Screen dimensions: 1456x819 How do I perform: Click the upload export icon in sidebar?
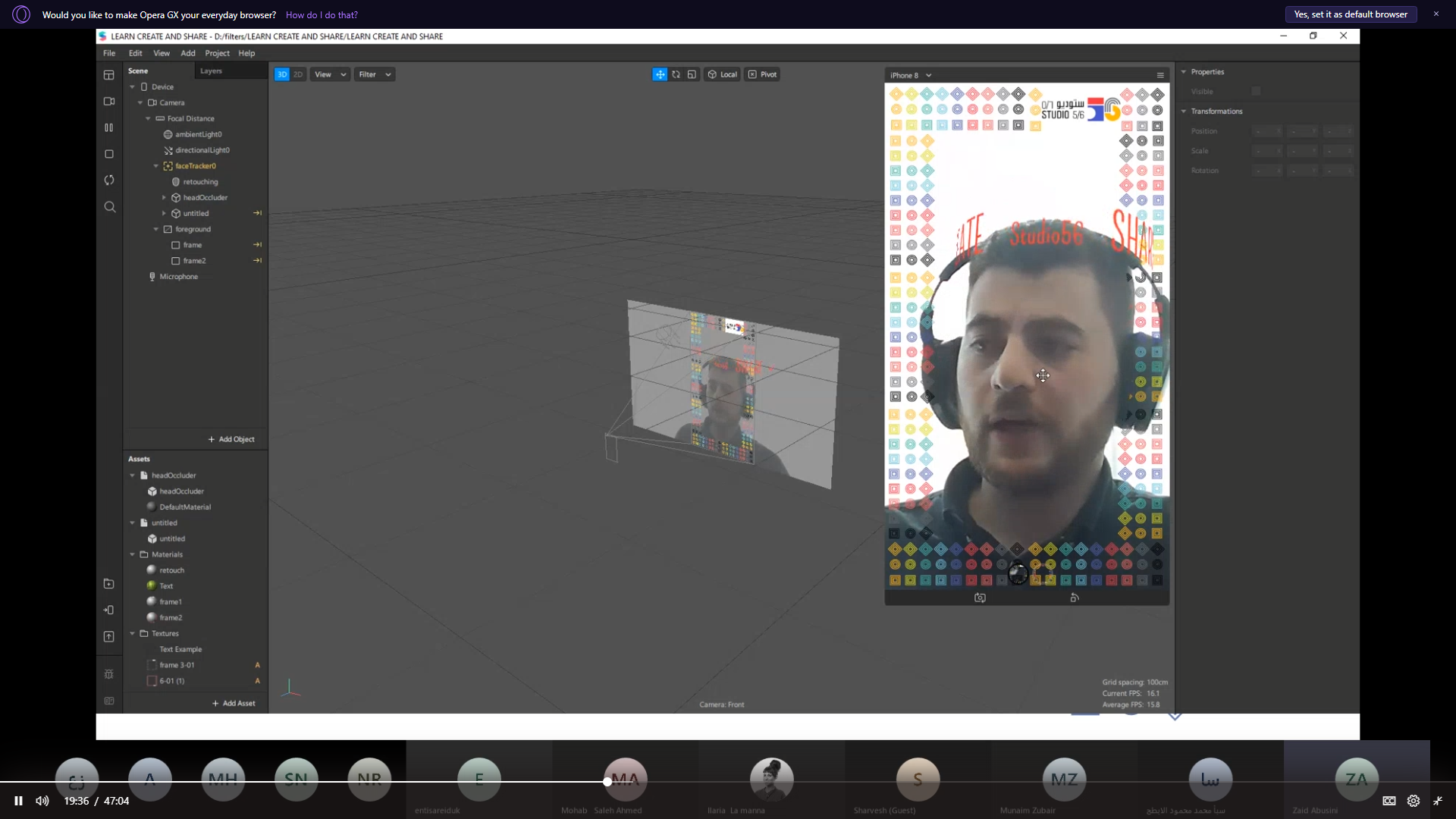[109, 636]
